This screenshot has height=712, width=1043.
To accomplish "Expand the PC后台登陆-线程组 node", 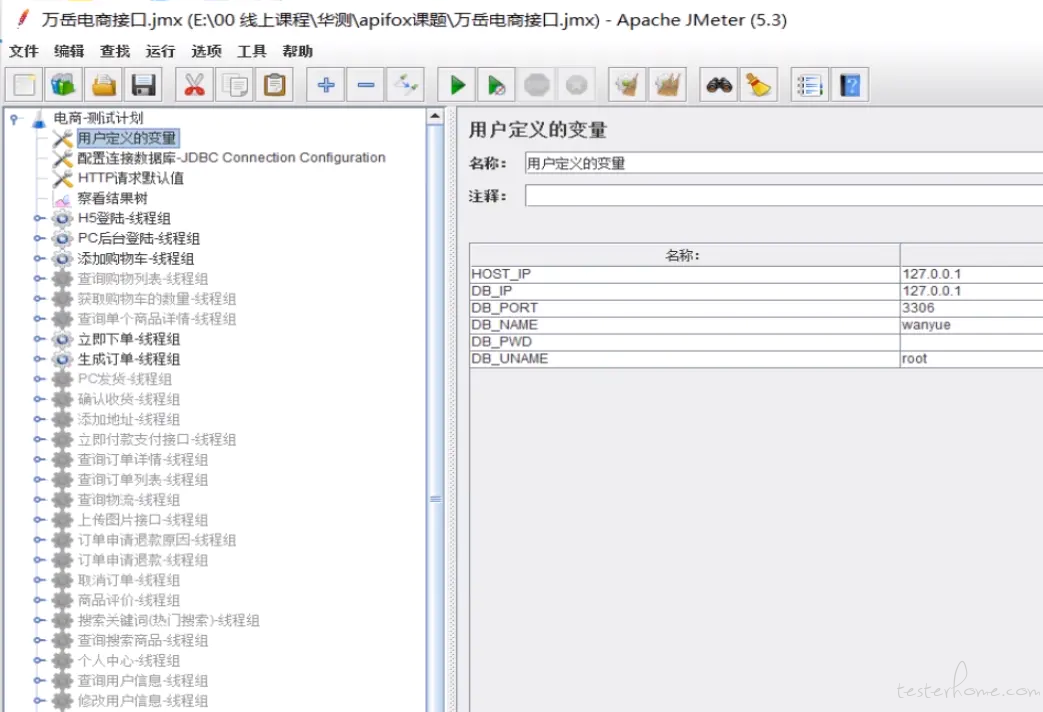I will 39,238.
